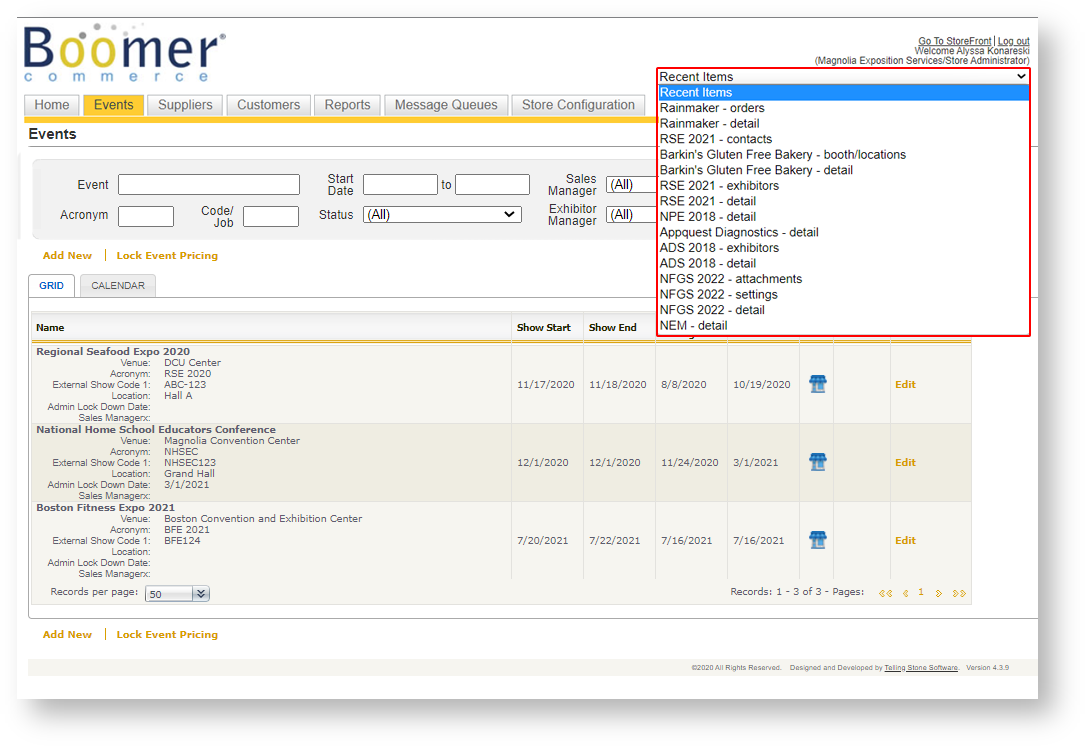Open the Store Configuration tab
The width and height of the screenshot is (1086, 747).
tap(578, 105)
